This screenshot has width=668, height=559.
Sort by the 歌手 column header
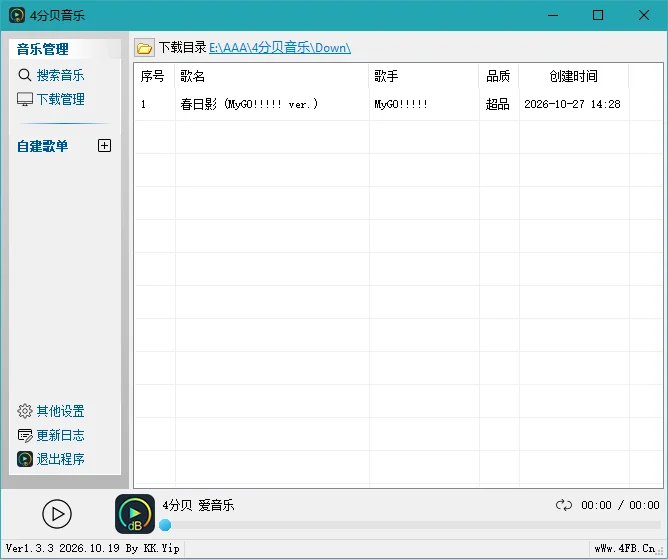coord(424,76)
